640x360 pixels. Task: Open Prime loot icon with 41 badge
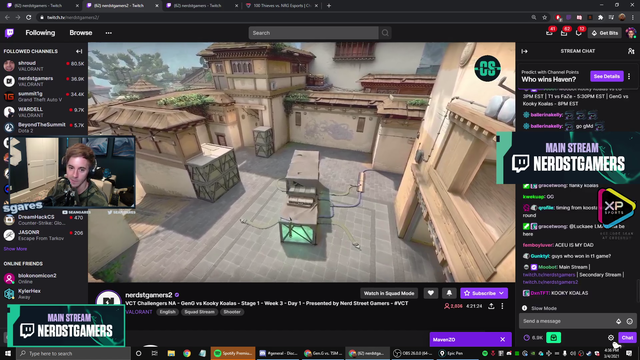point(549,33)
